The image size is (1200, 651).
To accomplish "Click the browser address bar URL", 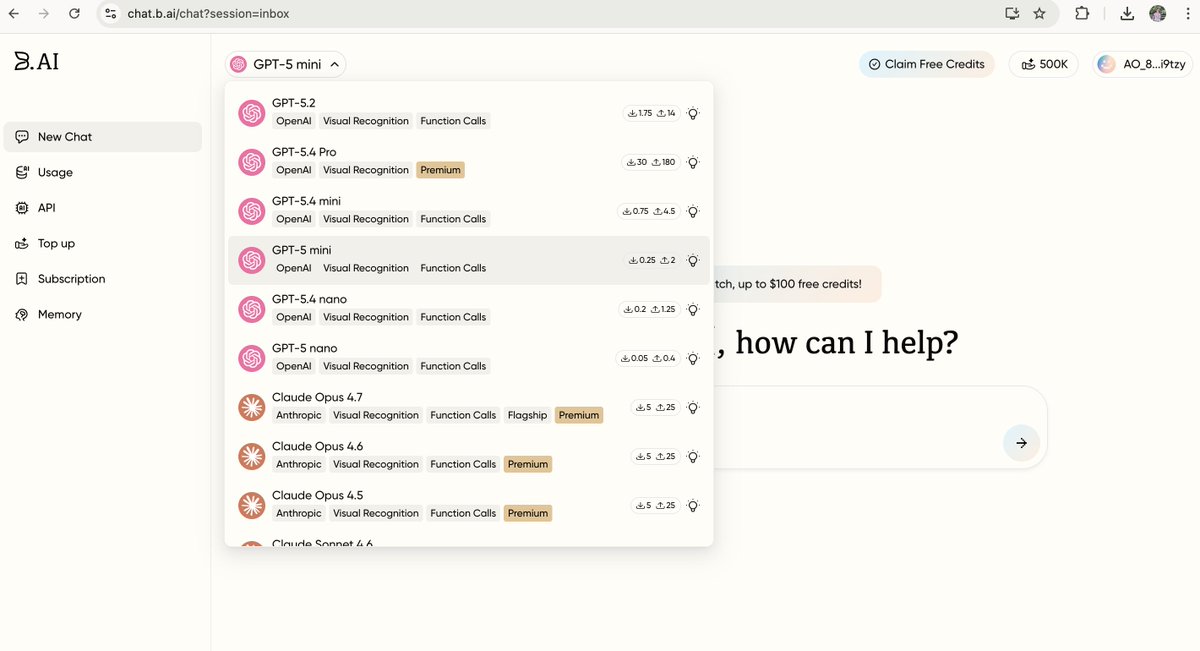I will tap(209, 14).
